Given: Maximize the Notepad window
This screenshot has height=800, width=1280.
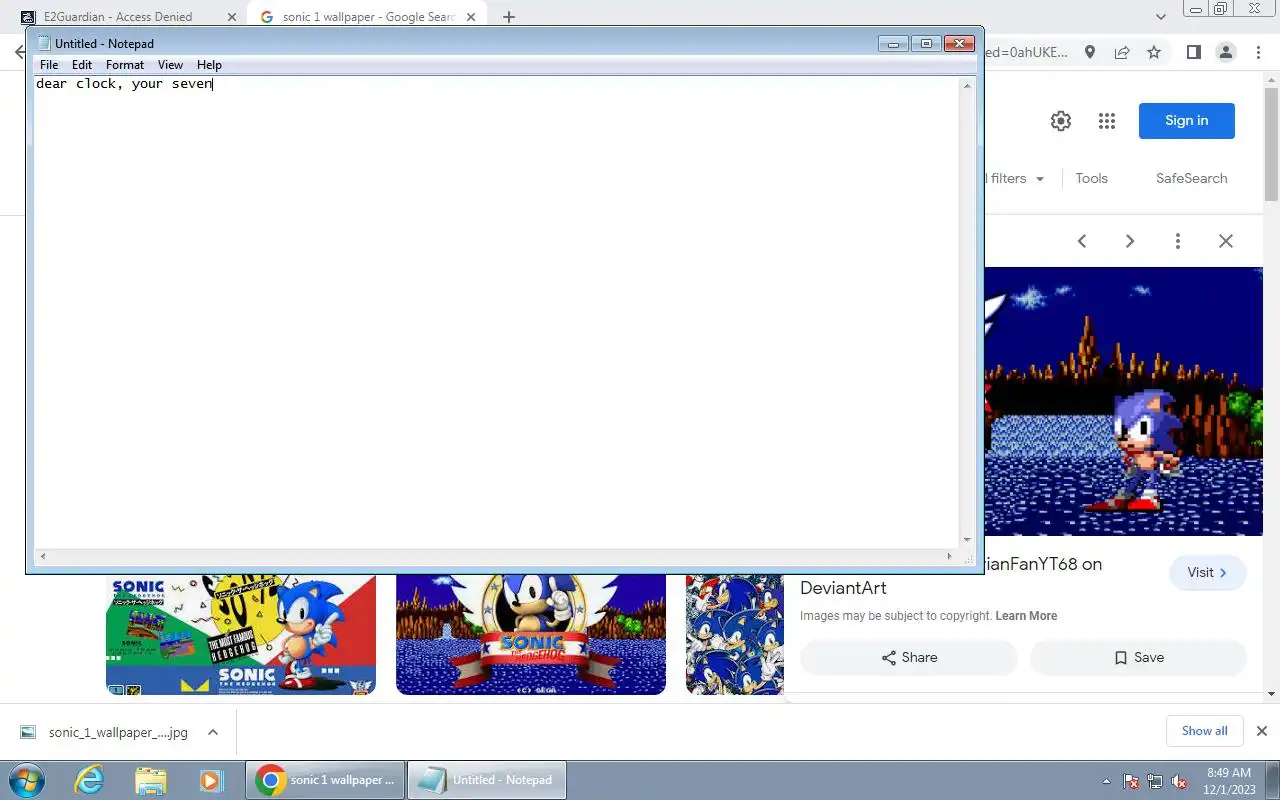Looking at the screenshot, I should (926, 43).
